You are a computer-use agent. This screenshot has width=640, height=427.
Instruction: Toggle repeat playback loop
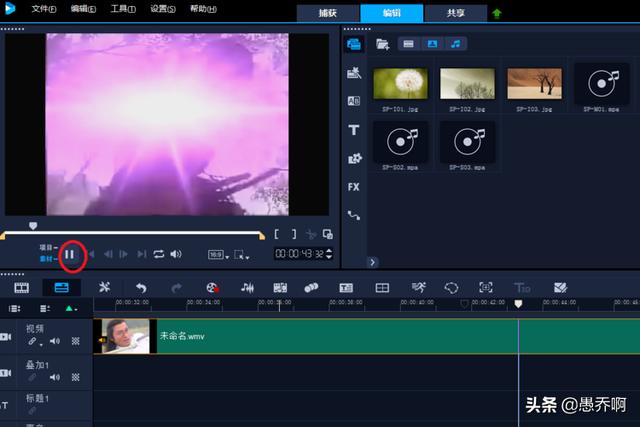pyautogui.click(x=159, y=254)
